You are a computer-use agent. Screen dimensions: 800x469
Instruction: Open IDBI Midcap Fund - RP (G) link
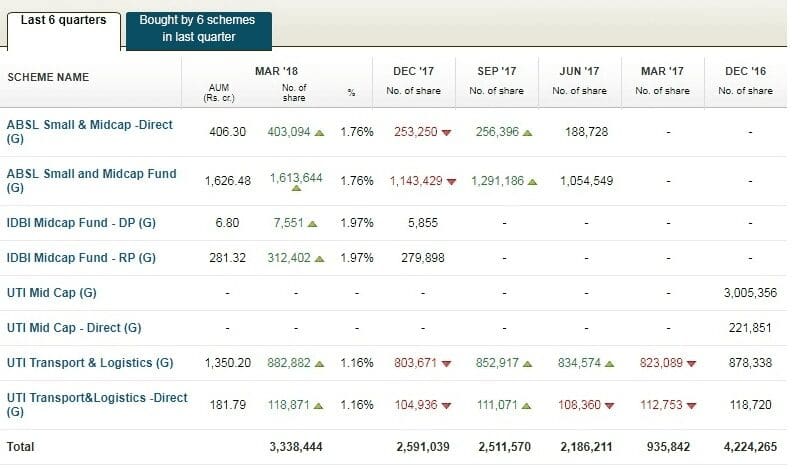click(81, 257)
